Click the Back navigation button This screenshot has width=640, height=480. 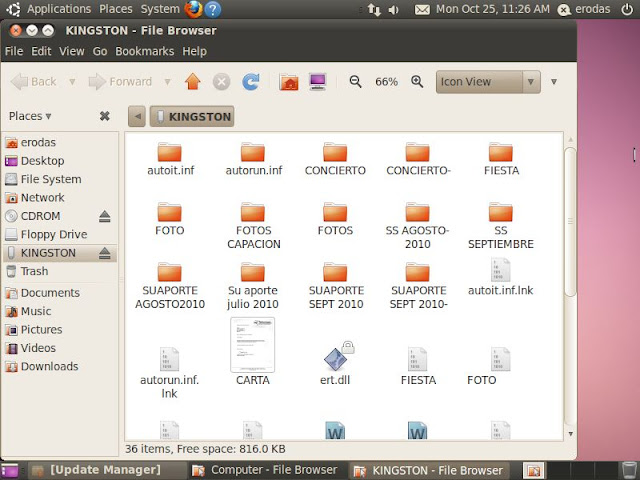click(x=34, y=82)
